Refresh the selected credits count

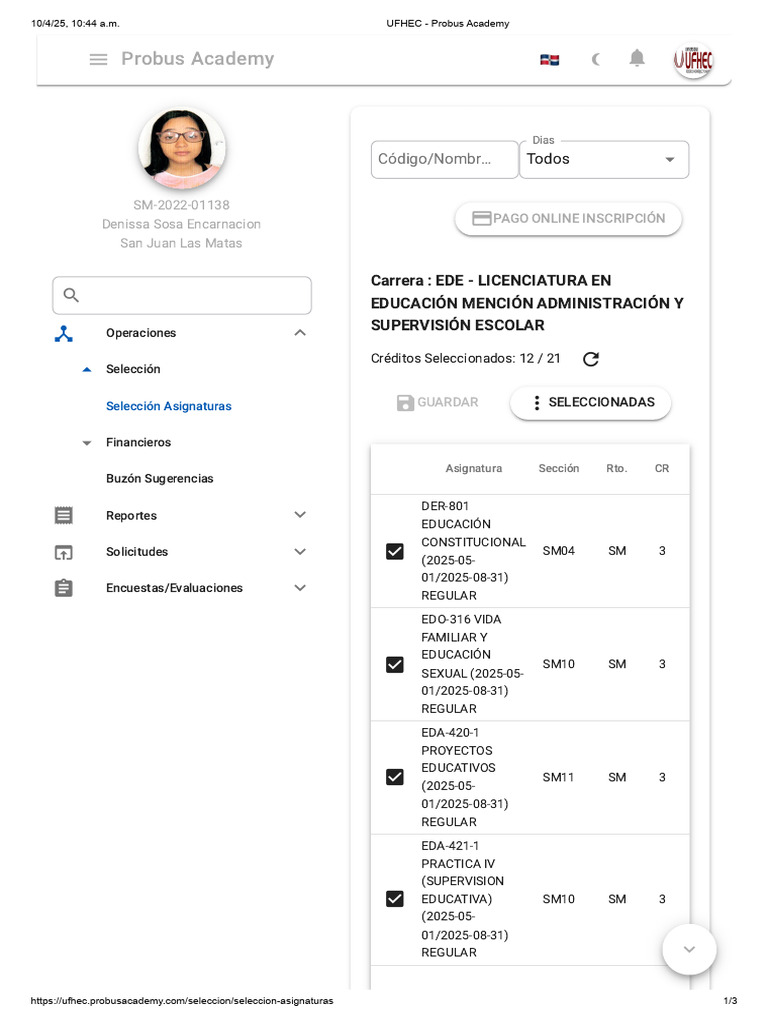point(591,359)
